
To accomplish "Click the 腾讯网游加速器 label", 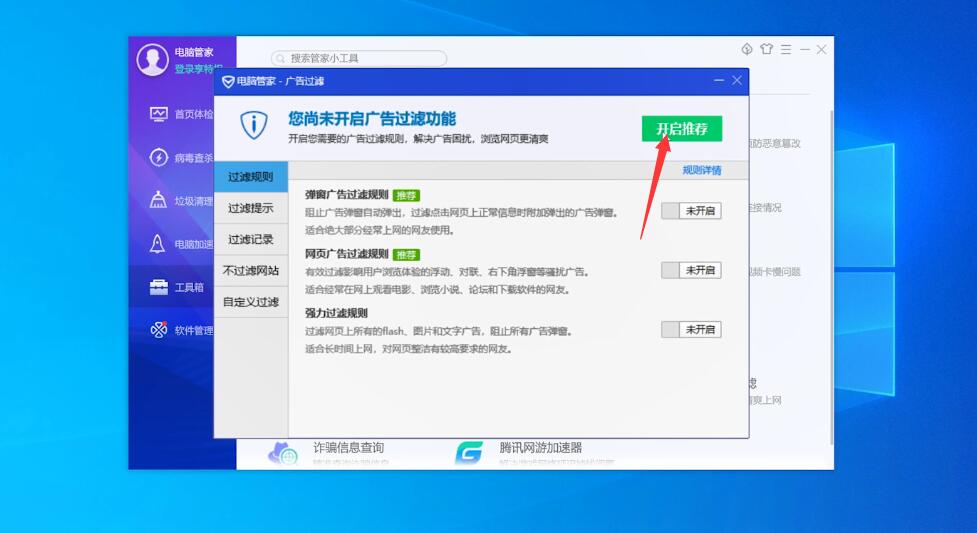I will [x=540, y=448].
